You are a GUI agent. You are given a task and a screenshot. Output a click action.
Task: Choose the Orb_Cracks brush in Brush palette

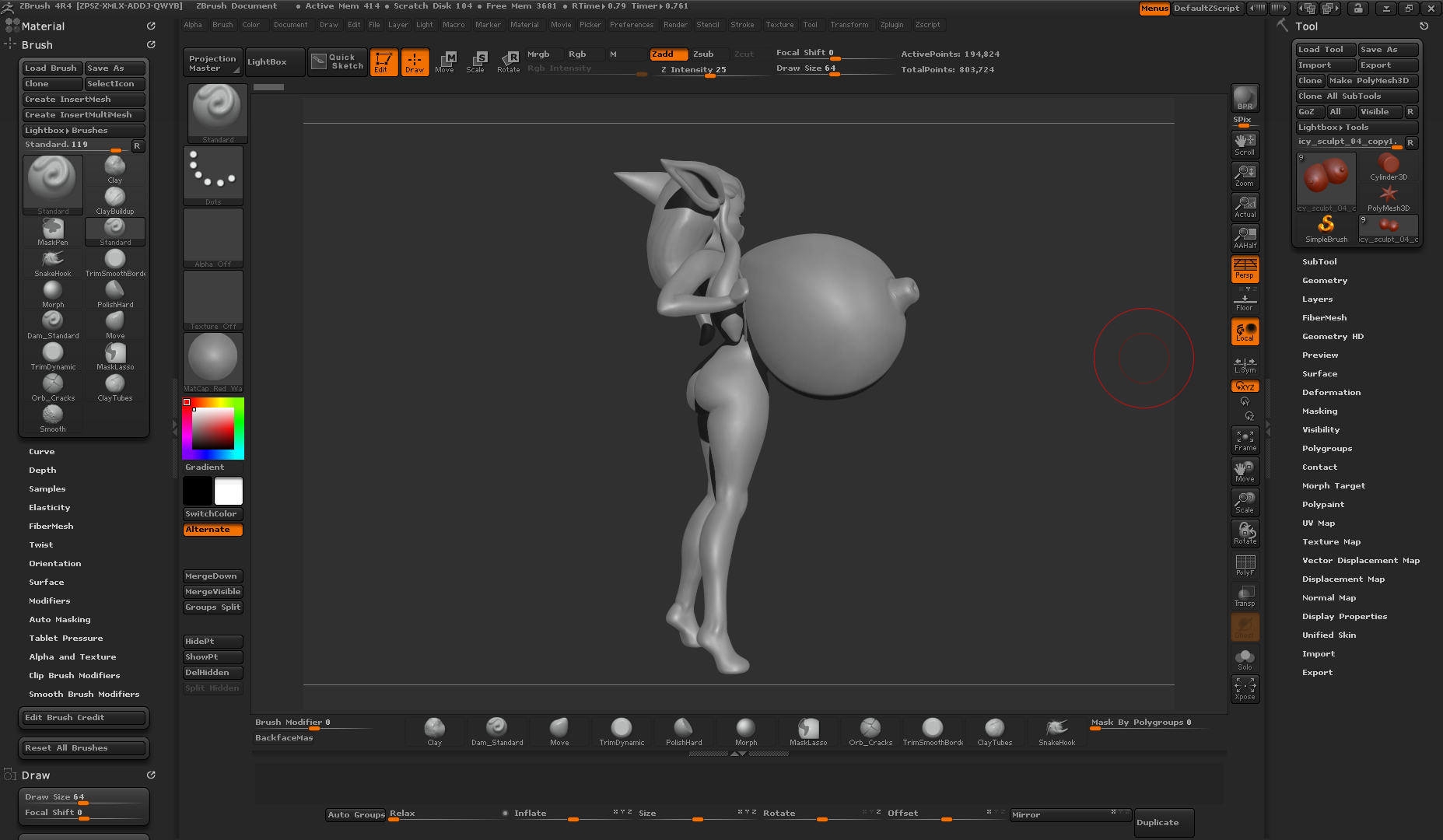[x=53, y=387]
